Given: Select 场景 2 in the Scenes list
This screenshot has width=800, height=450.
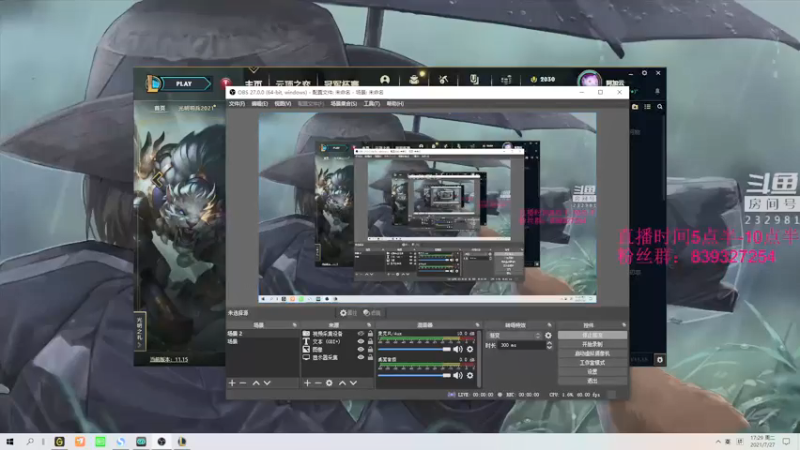Looking at the screenshot, I should pos(262,334).
